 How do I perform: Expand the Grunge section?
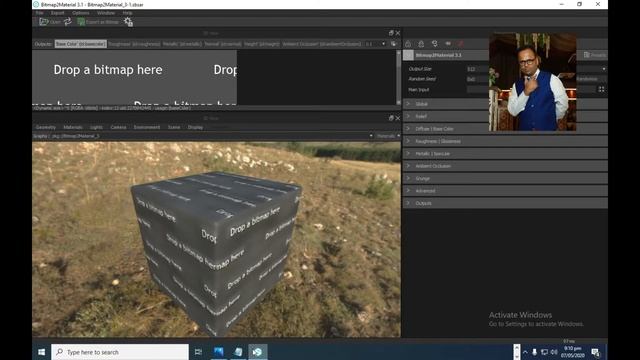pyautogui.click(x=505, y=178)
